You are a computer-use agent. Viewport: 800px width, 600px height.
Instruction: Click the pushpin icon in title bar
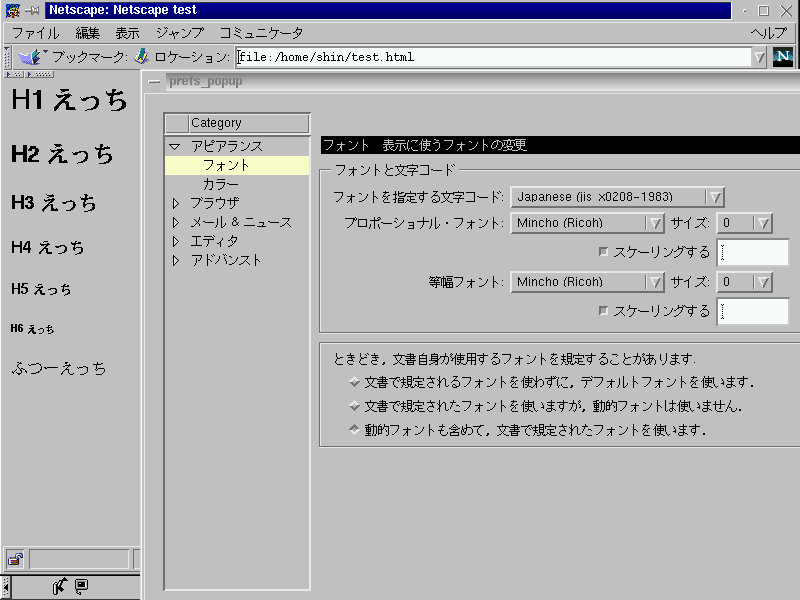[32, 10]
